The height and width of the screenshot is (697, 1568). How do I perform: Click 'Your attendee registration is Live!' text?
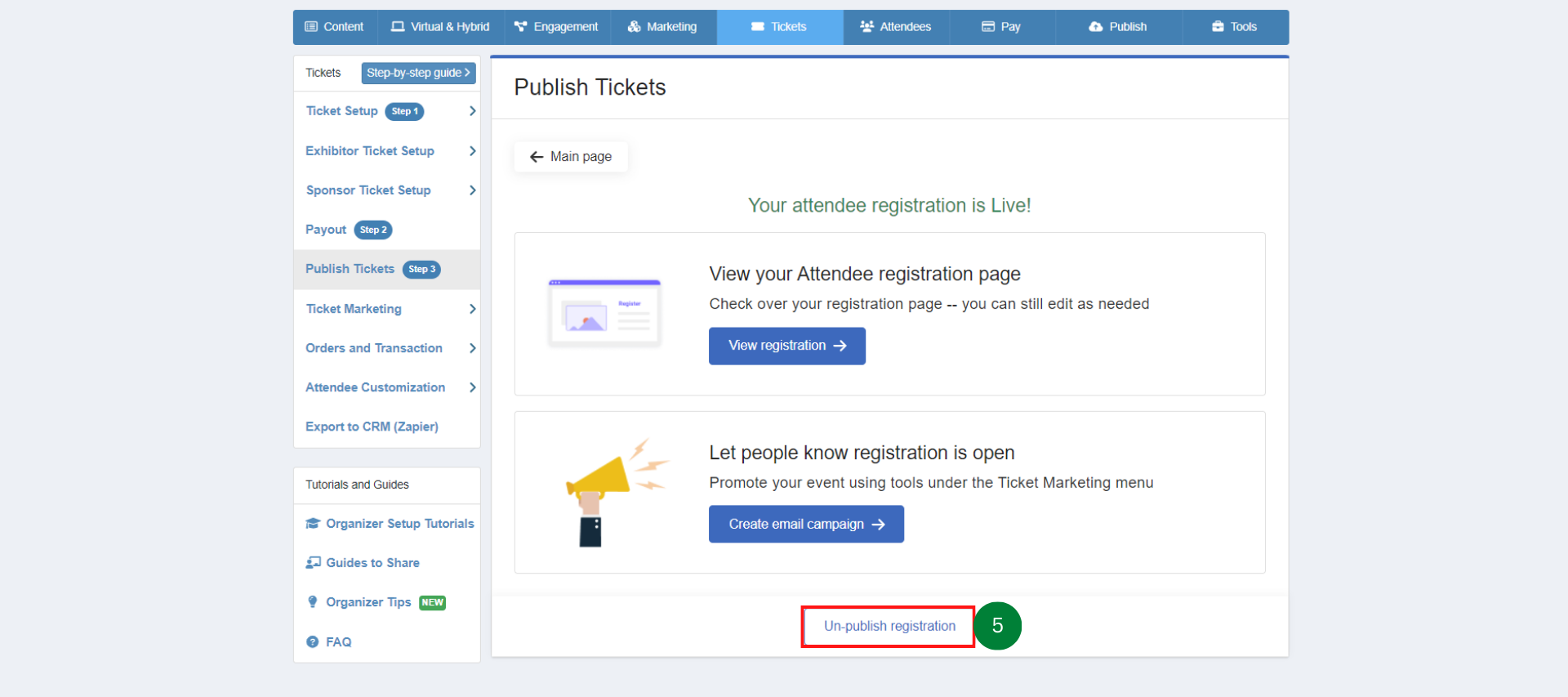click(889, 205)
